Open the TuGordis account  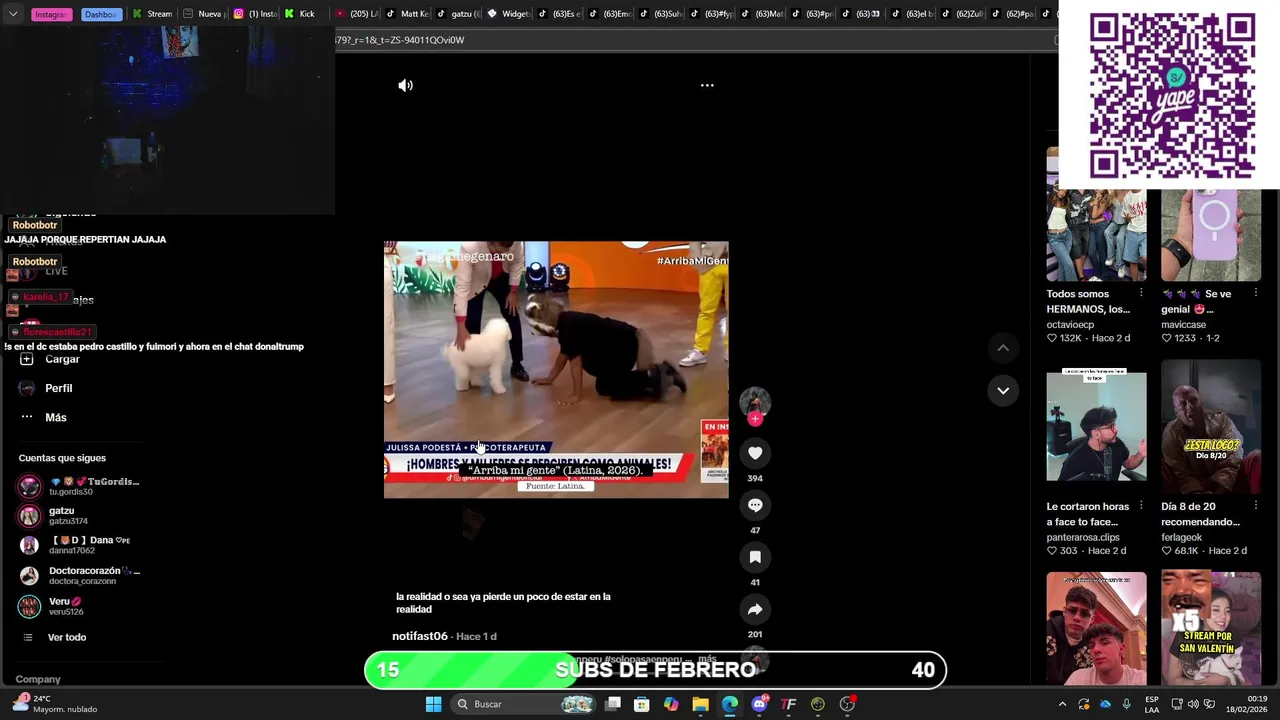(80, 486)
